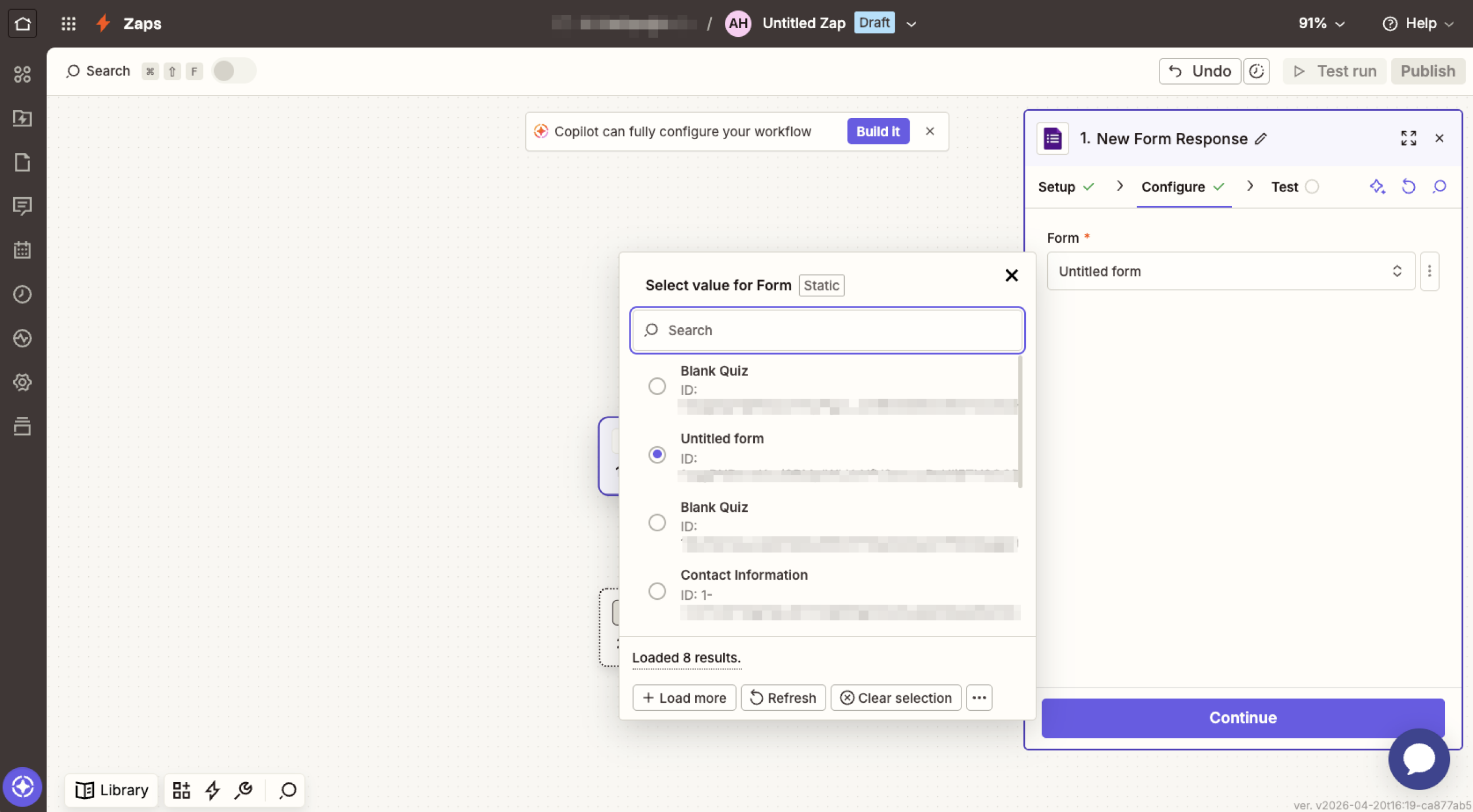
Task: Flip the toggle next to the Search bar
Action: point(233,71)
